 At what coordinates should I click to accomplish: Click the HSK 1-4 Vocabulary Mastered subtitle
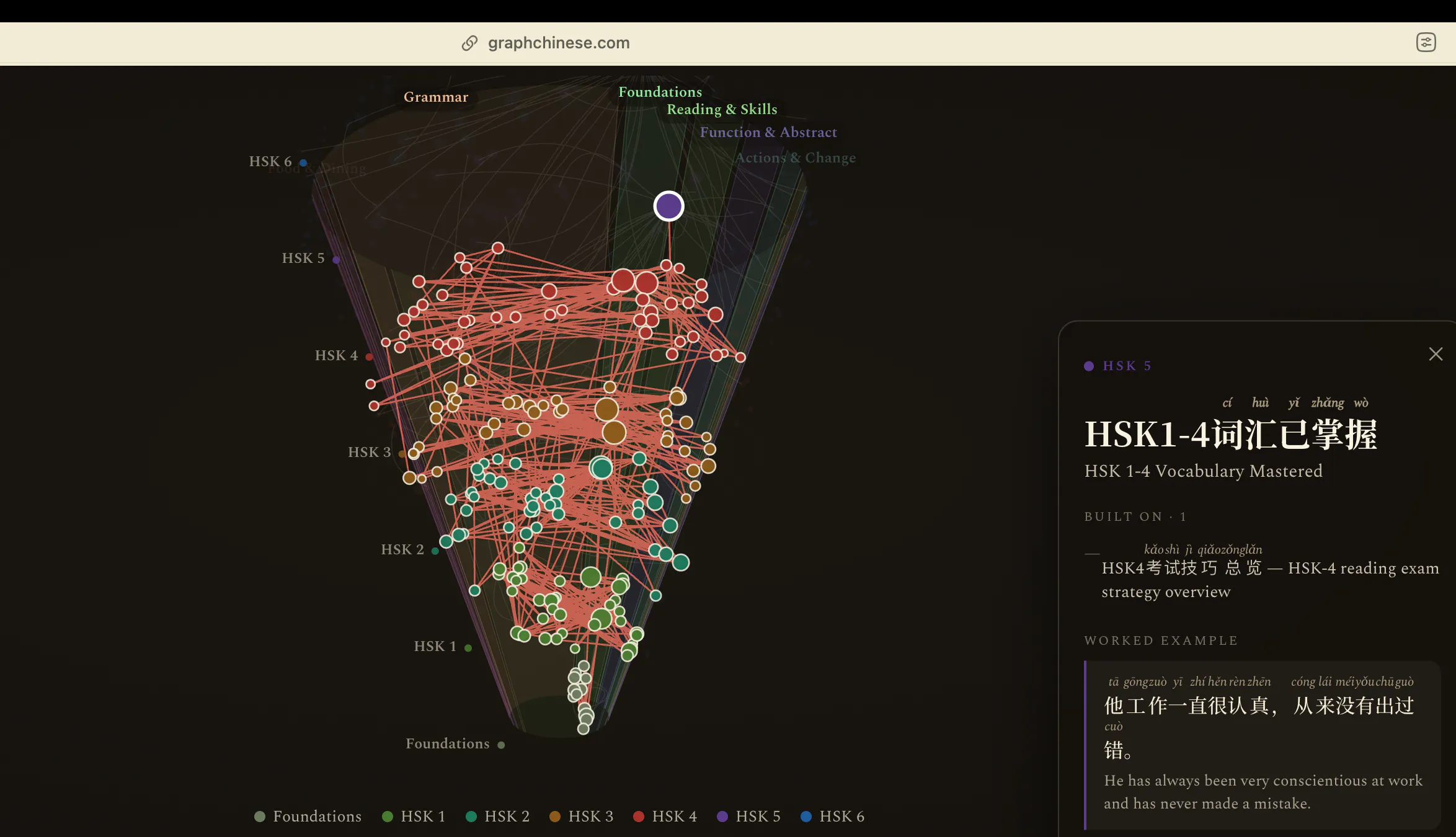tap(1203, 471)
